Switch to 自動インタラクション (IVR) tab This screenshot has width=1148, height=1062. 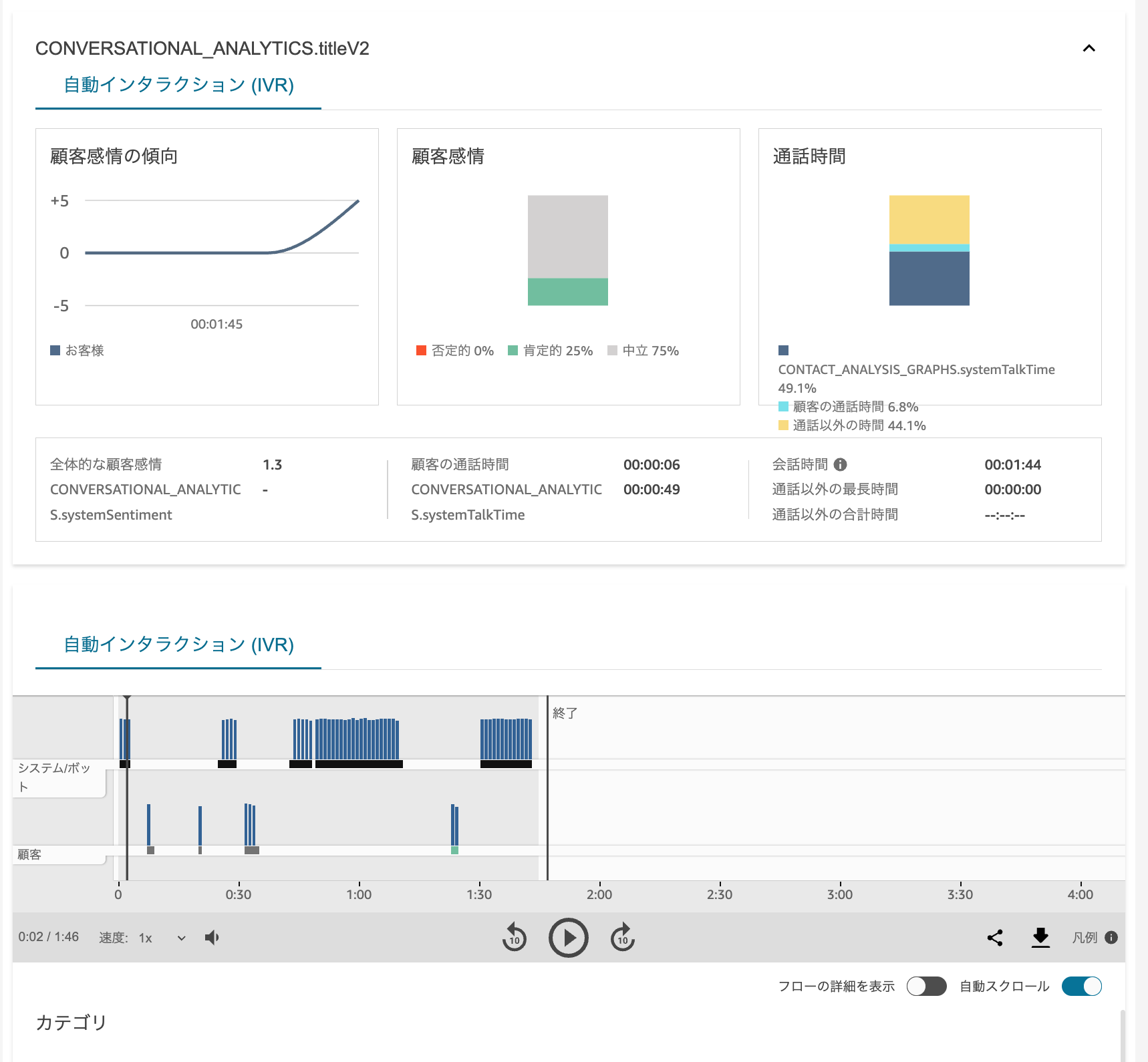click(178, 85)
